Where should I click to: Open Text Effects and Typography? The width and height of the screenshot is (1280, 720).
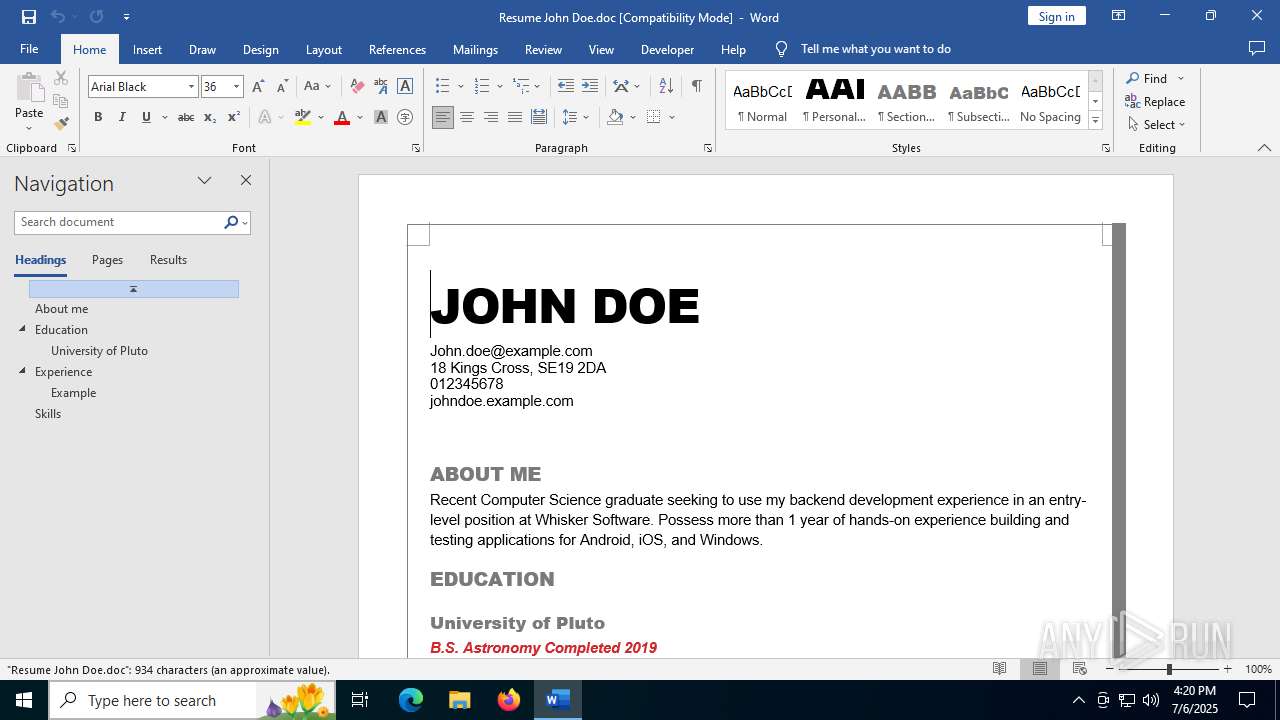(x=265, y=117)
